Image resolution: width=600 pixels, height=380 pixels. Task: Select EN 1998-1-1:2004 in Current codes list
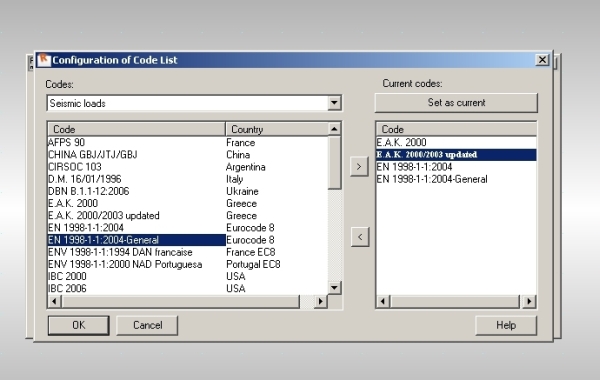pos(456,167)
